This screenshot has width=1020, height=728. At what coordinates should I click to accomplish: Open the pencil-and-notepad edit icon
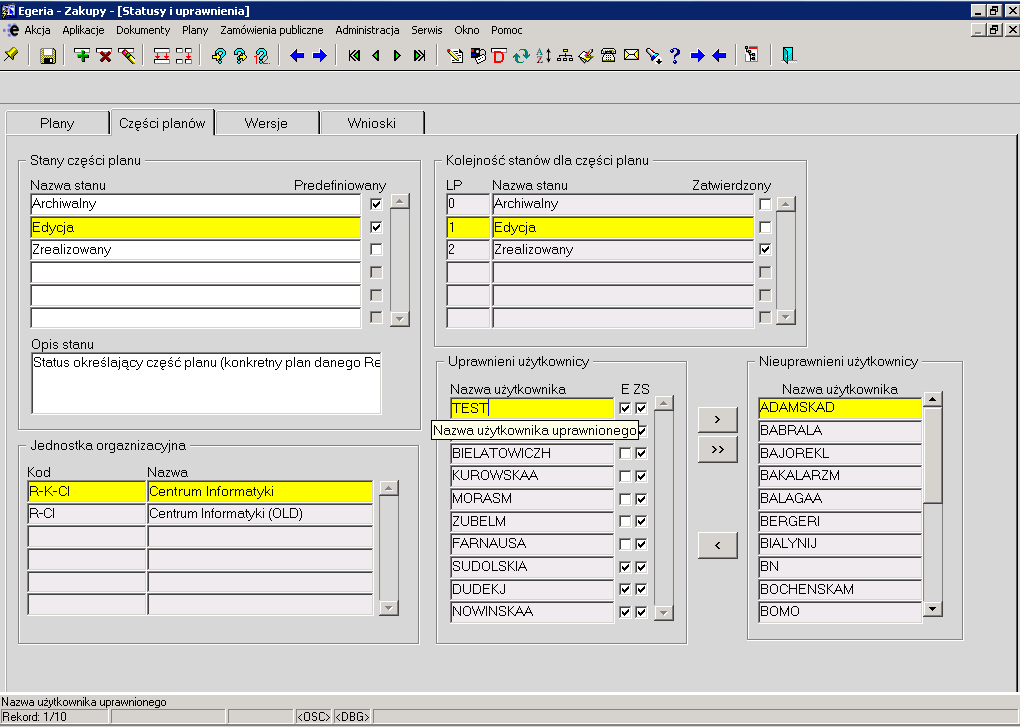455,55
